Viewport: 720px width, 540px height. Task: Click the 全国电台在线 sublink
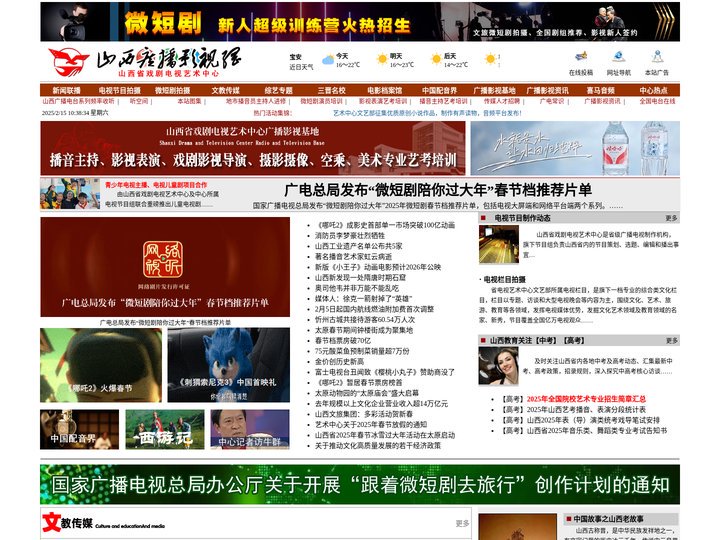click(x=657, y=101)
